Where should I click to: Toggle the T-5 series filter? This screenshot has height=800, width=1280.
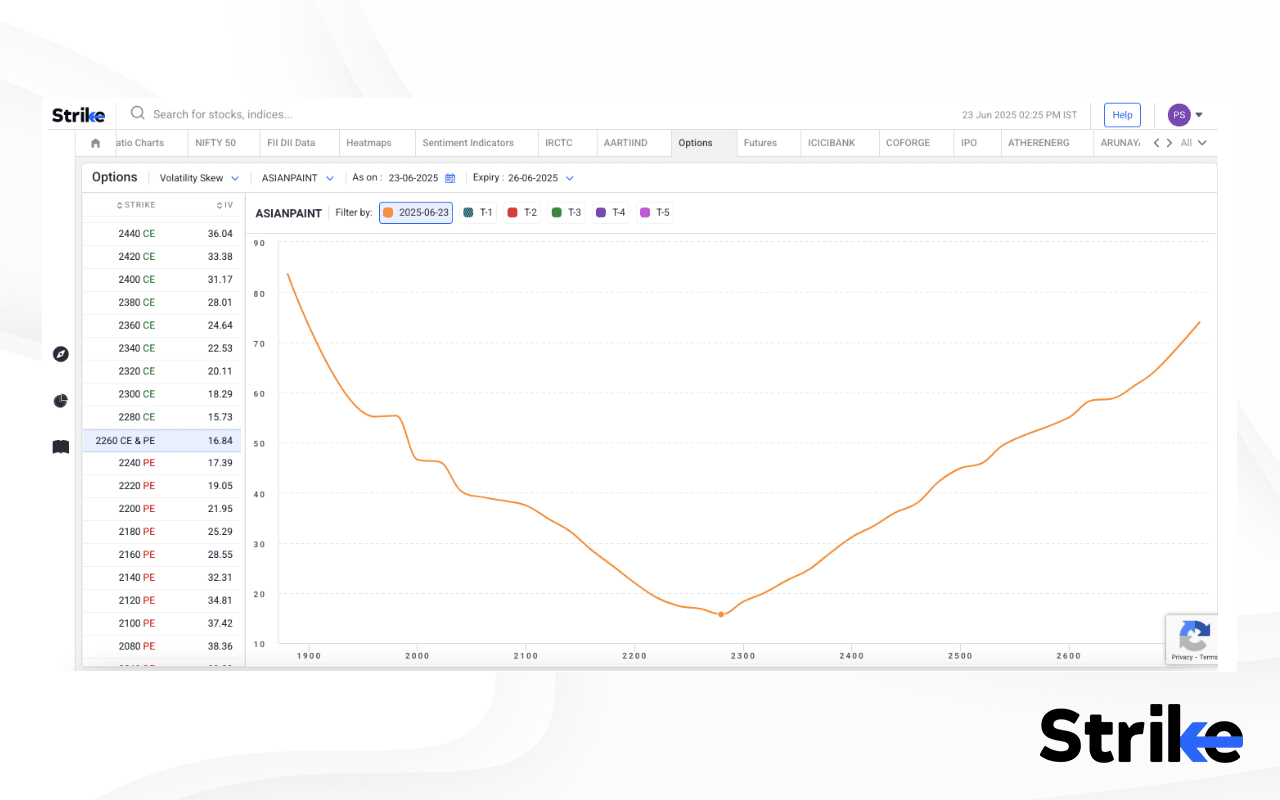(654, 212)
